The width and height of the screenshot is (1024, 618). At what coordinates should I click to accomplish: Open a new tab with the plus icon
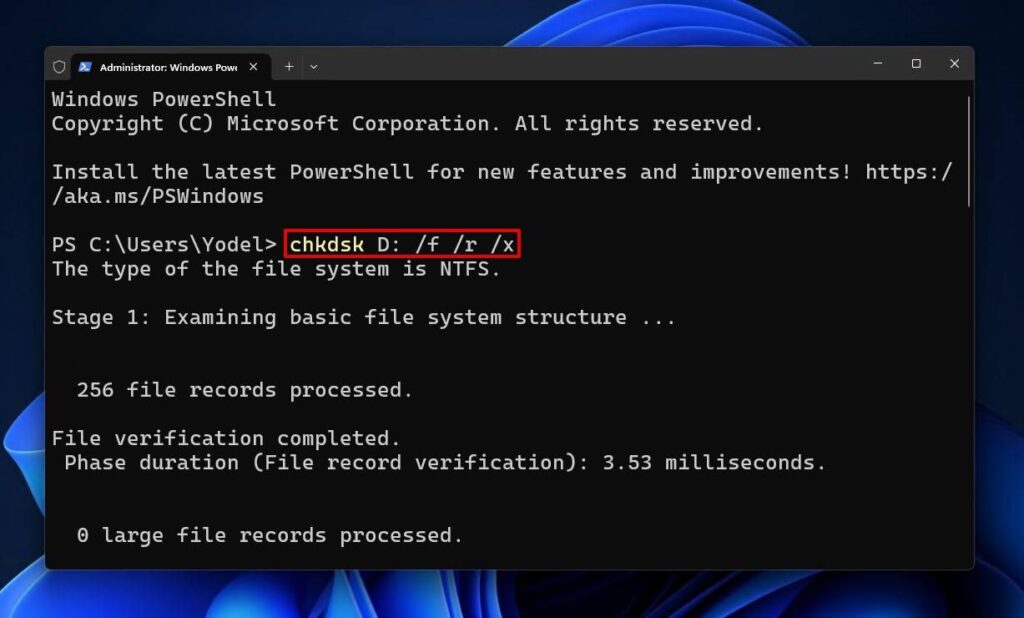click(x=288, y=65)
